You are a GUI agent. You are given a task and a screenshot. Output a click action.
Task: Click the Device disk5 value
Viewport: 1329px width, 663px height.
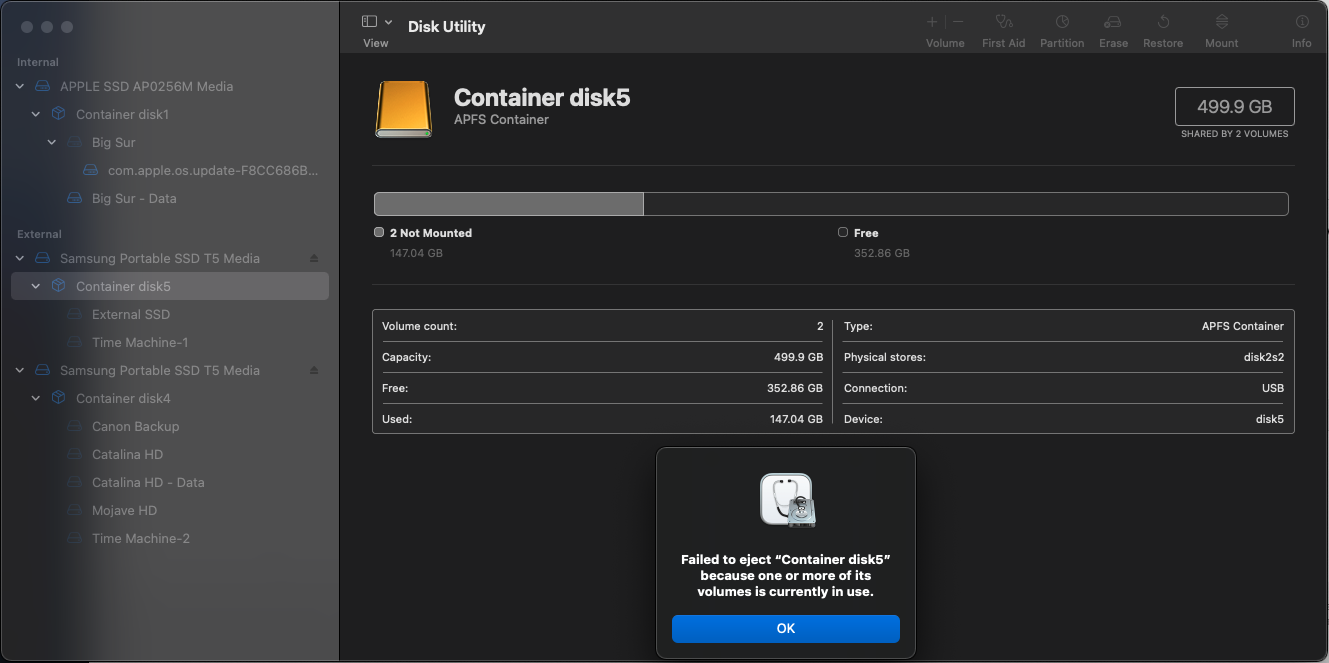tap(1270, 419)
